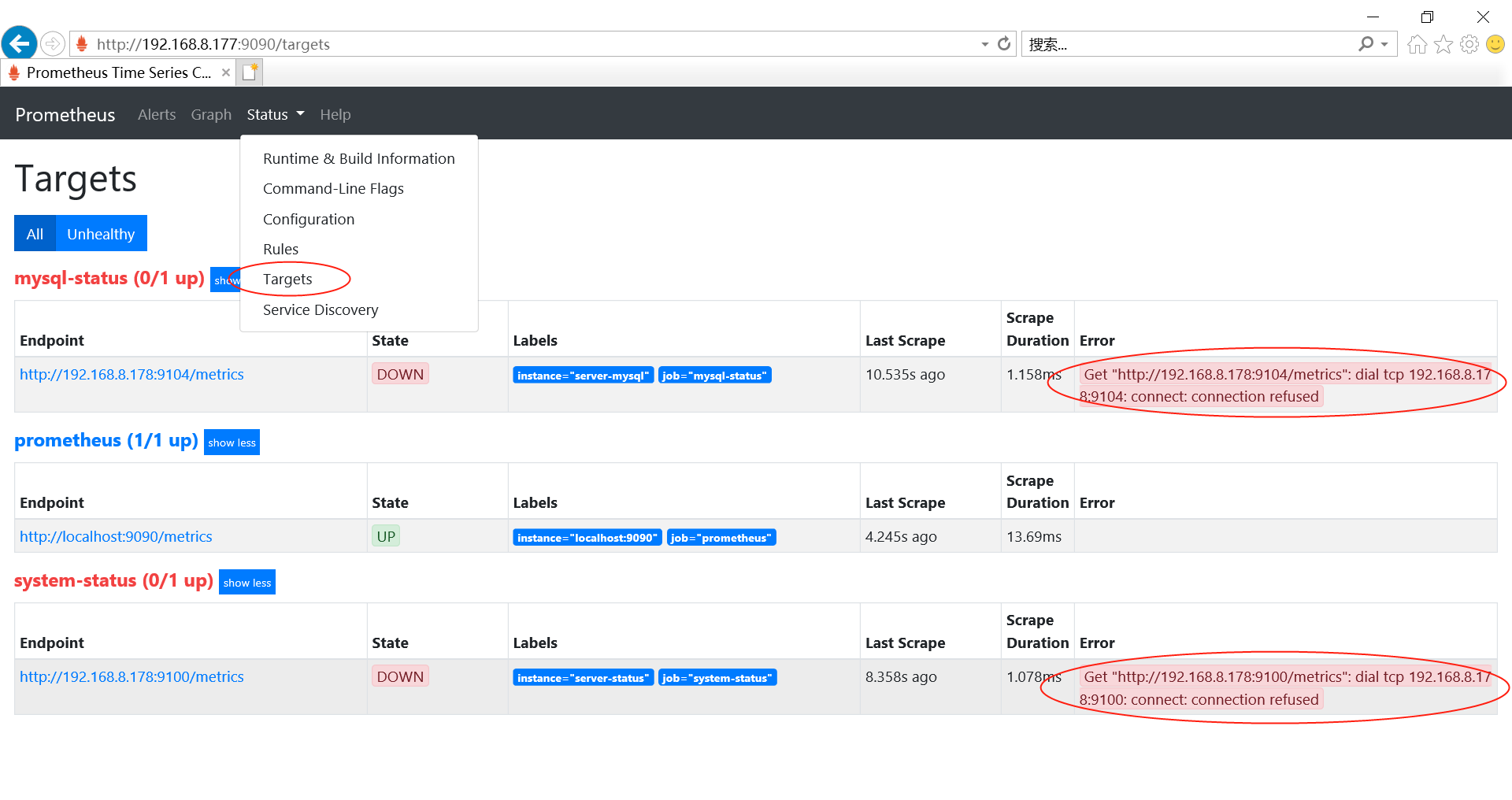
Task: Click 4.245s ago last scrape value
Action: coord(901,537)
